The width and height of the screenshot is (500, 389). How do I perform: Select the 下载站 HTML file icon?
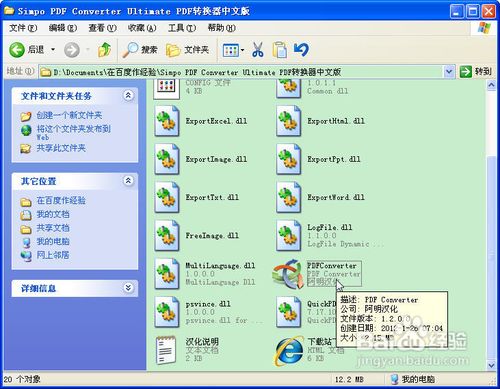tap(289, 351)
